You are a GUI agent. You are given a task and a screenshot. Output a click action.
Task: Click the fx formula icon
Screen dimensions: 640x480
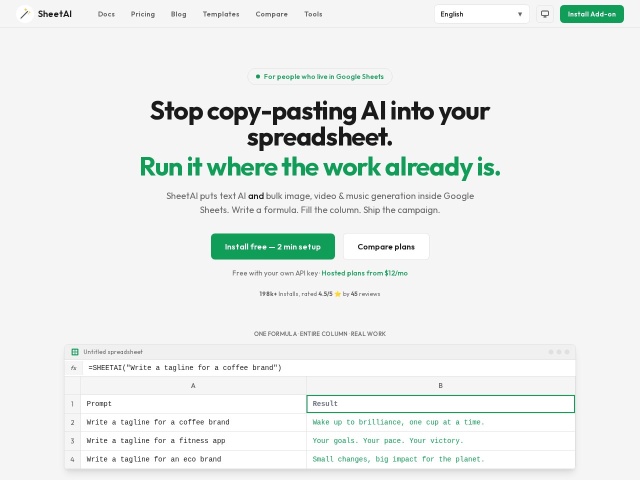coord(73,368)
